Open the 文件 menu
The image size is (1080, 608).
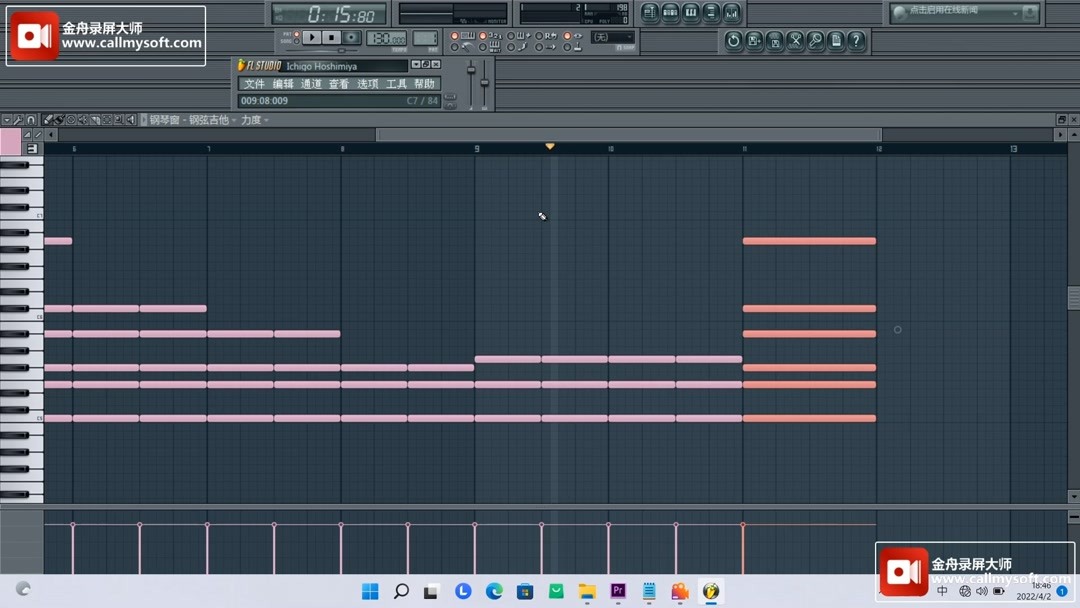(x=252, y=84)
